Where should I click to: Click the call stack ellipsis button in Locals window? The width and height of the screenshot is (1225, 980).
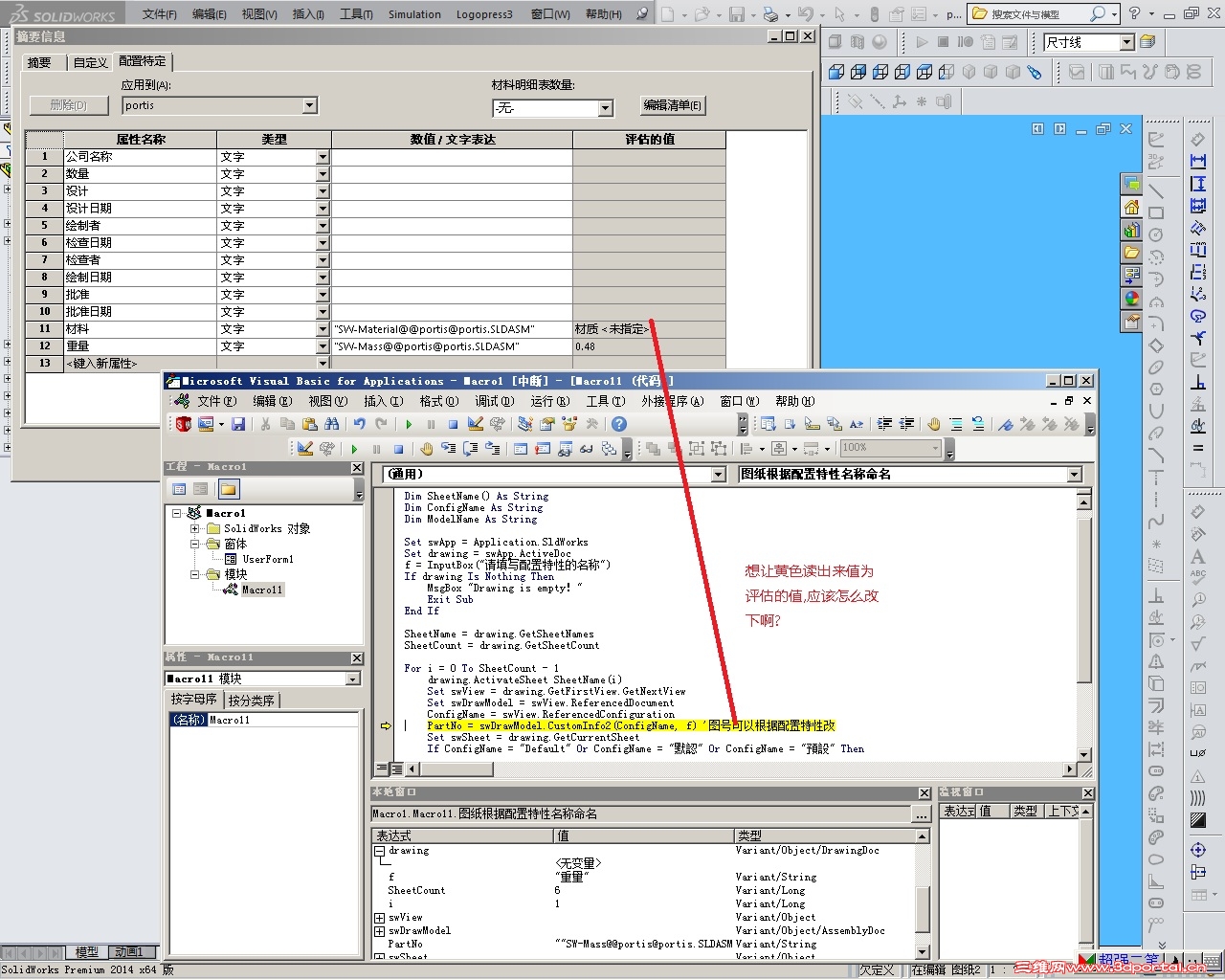pyautogui.click(x=920, y=814)
